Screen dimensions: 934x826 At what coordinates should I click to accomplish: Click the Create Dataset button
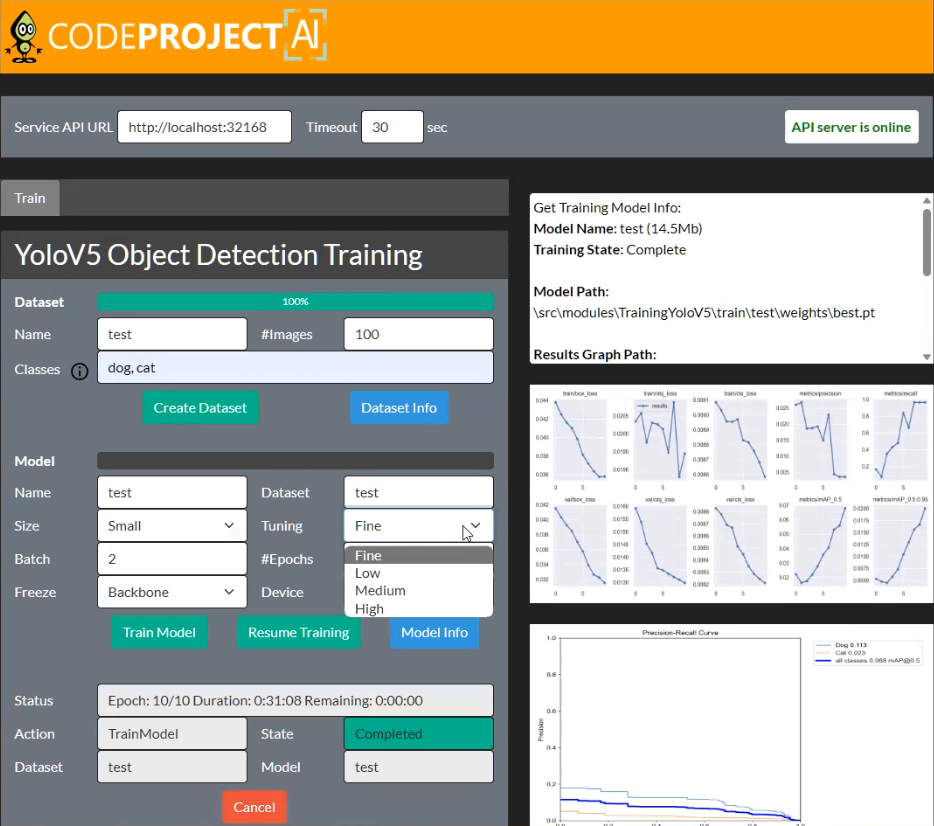200,408
